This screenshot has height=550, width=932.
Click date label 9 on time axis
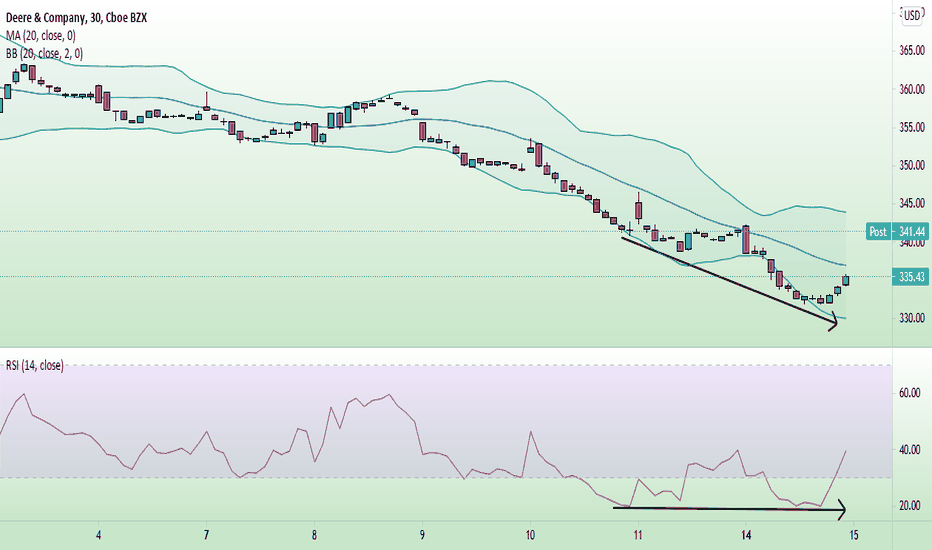422,535
